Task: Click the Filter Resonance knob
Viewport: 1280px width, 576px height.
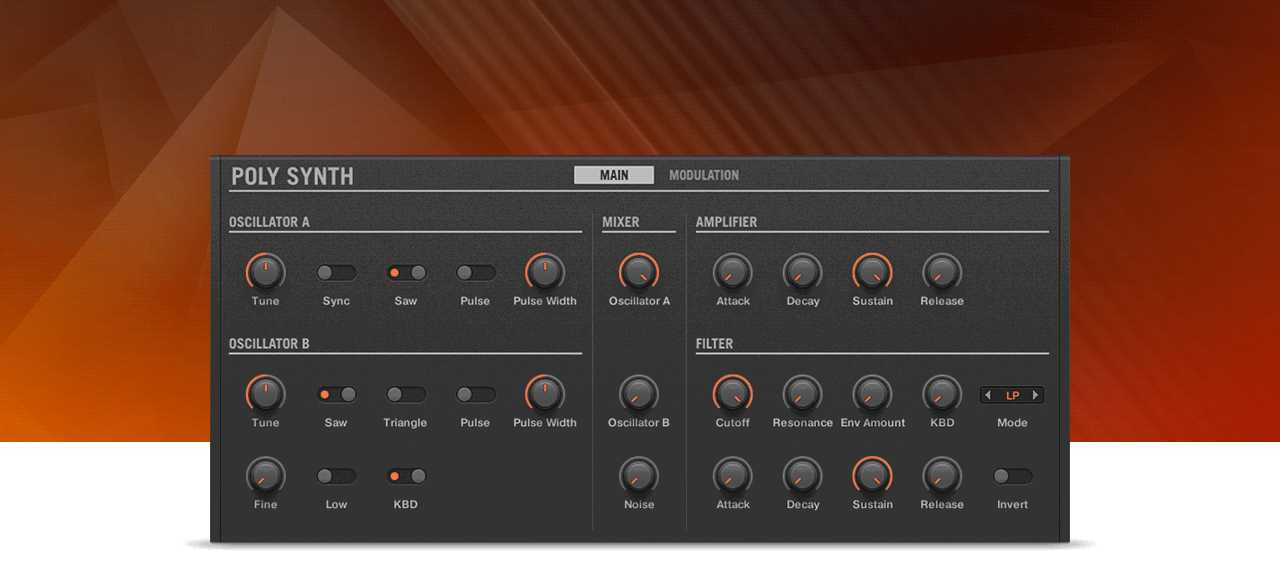Action: click(802, 394)
